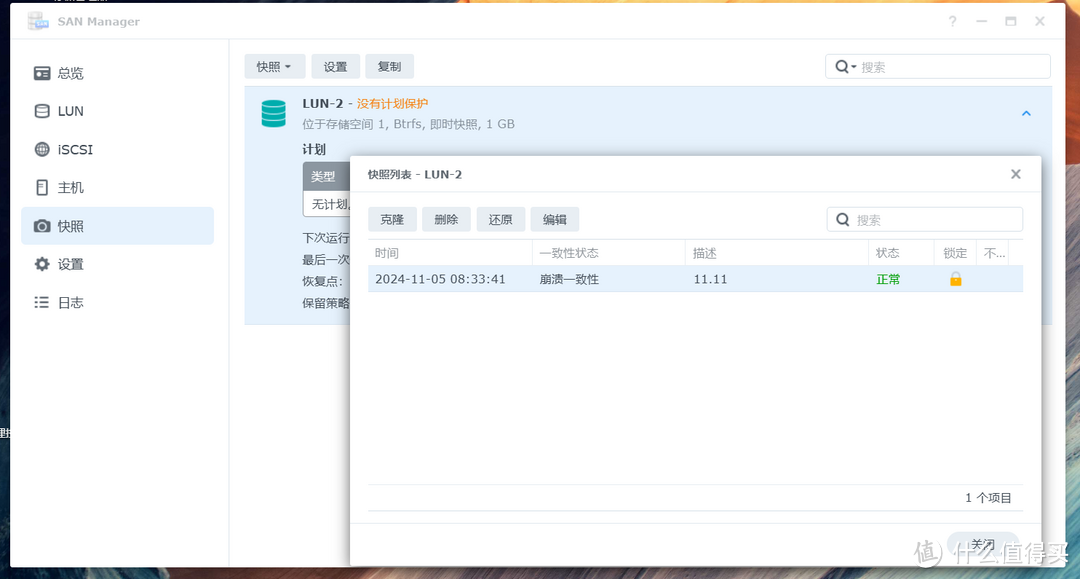Click inside the snapshot dialog search field
This screenshot has height=579, width=1080.
[x=920, y=219]
